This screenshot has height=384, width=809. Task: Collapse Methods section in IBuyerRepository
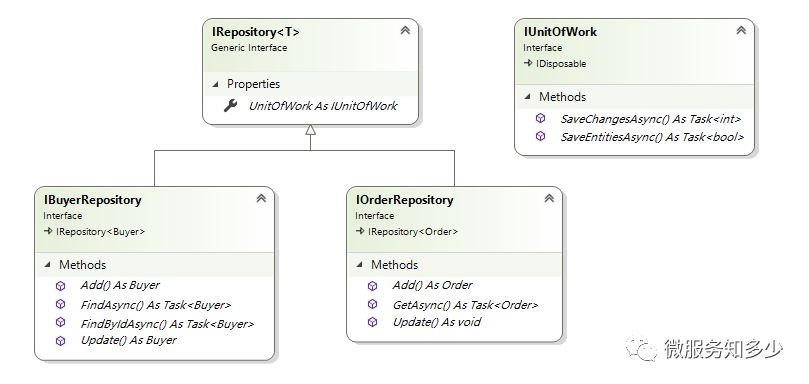click(48, 265)
